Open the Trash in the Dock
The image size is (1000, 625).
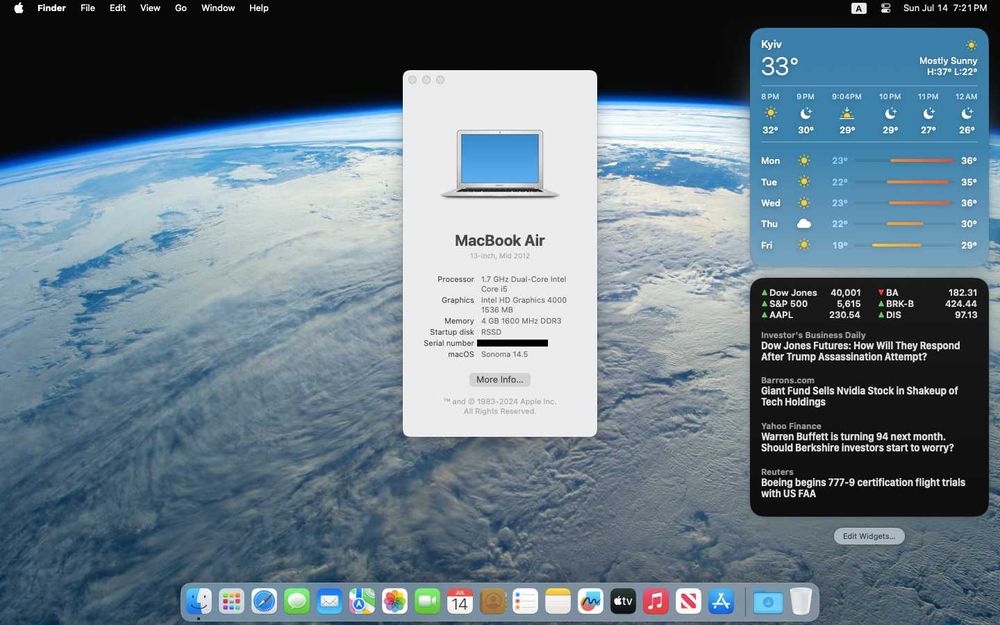[x=801, y=601]
